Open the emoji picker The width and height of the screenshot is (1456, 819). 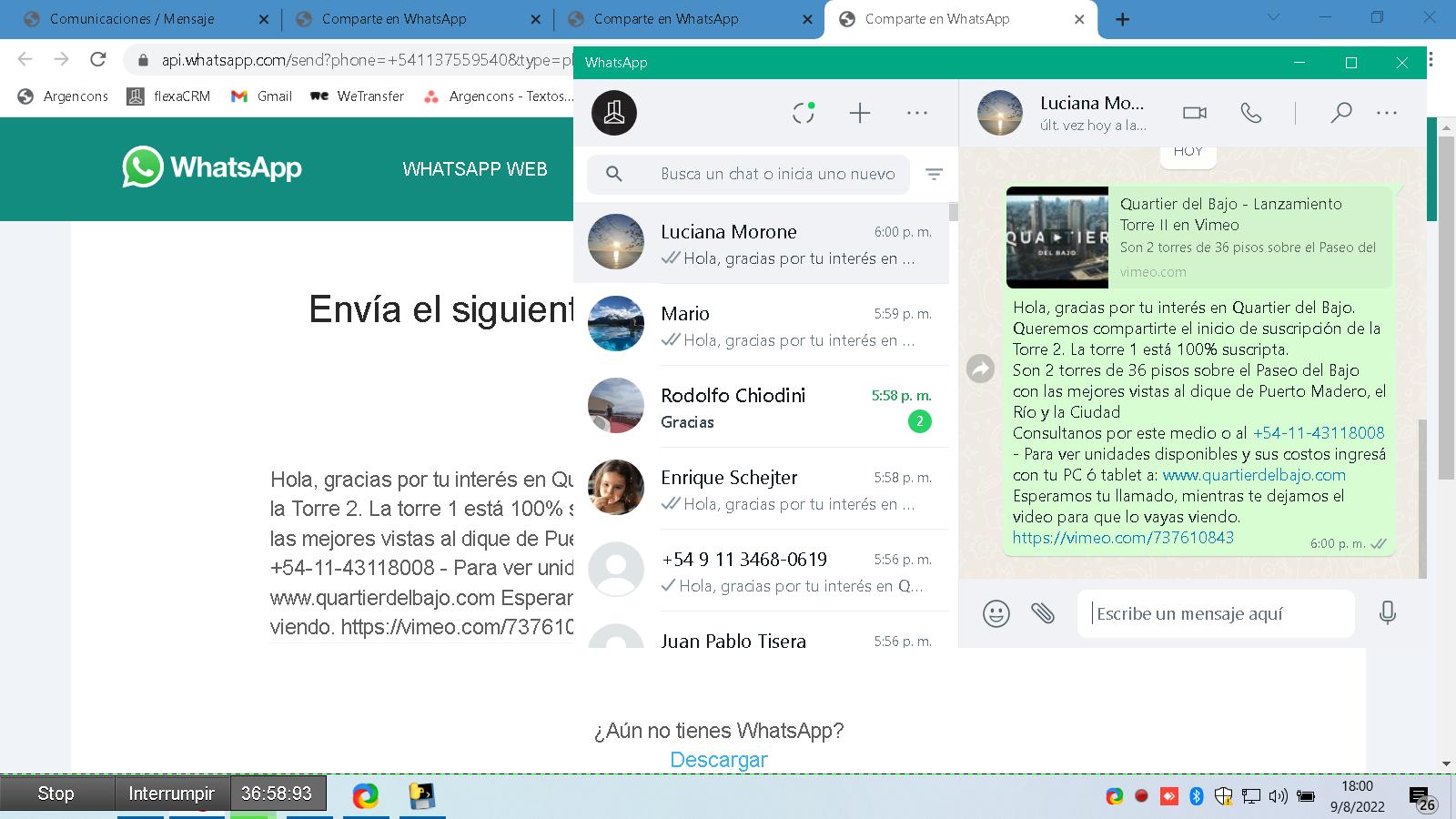(996, 613)
